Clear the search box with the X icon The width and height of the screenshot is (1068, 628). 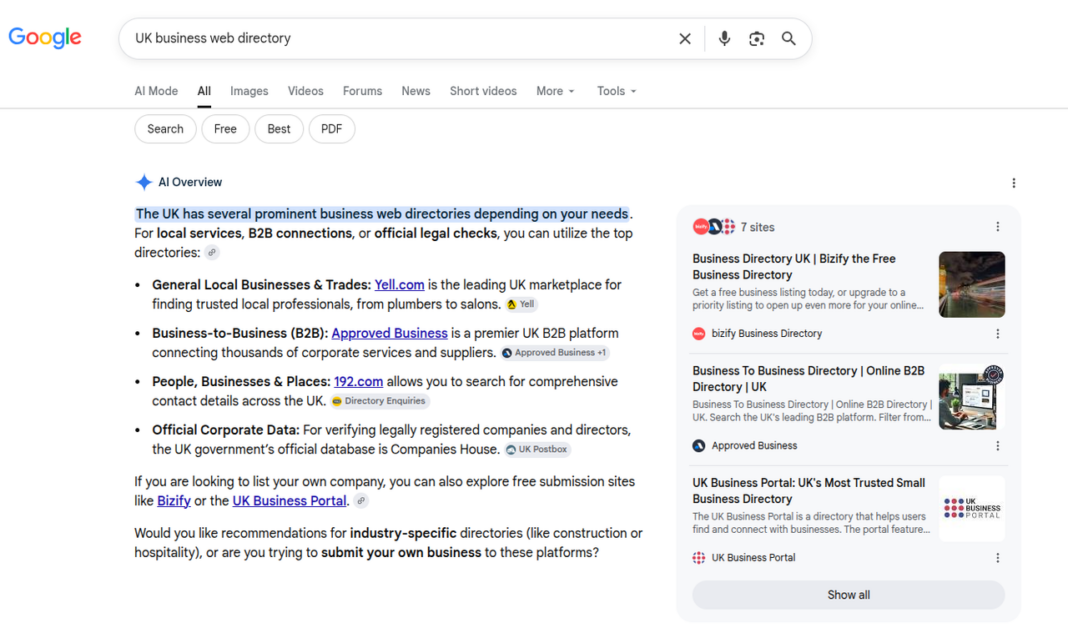tap(685, 39)
